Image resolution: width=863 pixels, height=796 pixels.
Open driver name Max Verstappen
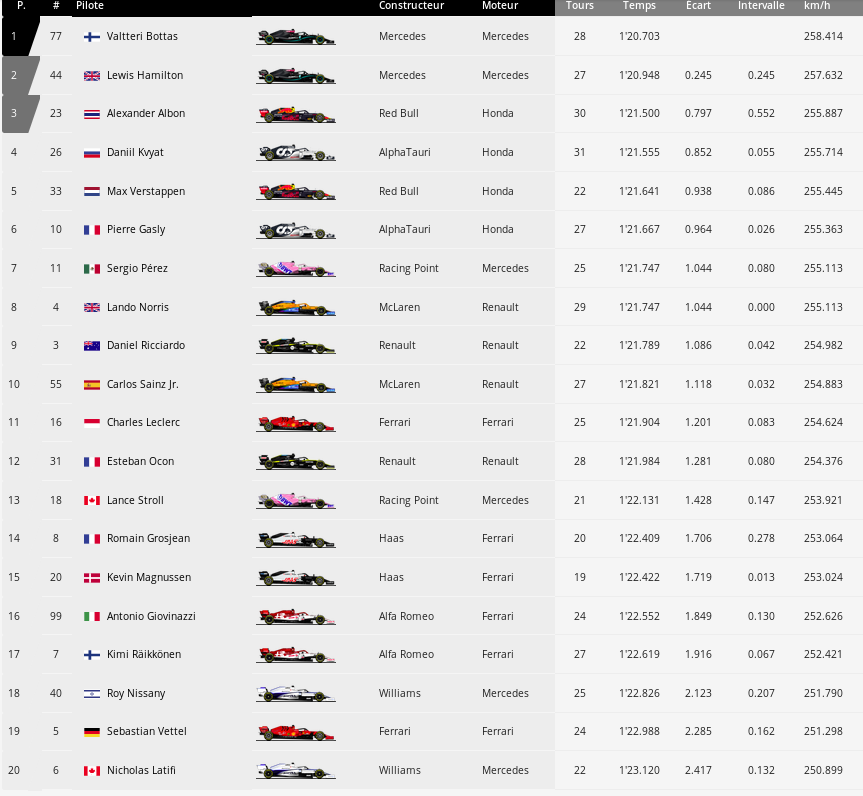click(x=146, y=192)
